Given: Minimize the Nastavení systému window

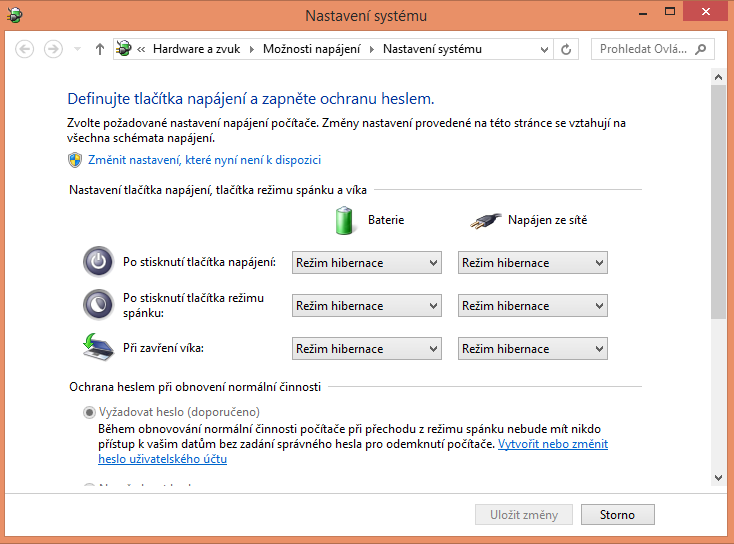Looking at the screenshot, I should coord(643,13).
